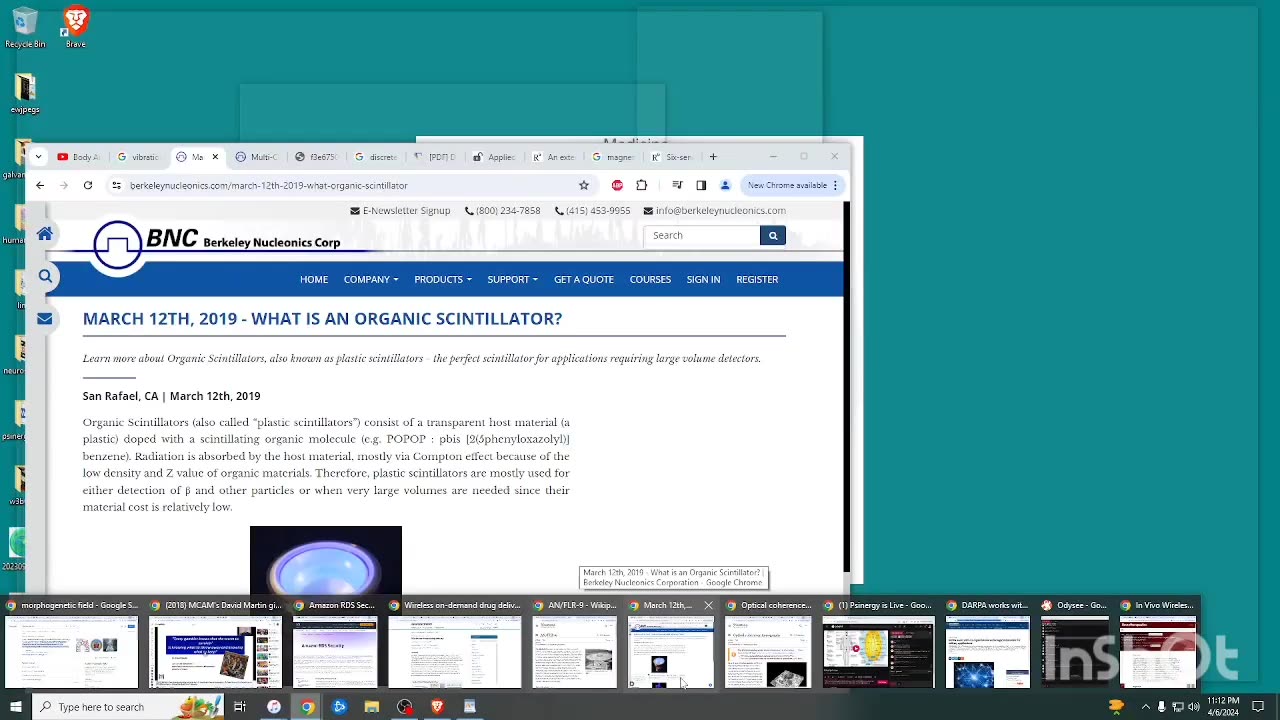1280x720 pixels.
Task: Open Recycle Bin desktop icon
Action: (x=25, y=29)
